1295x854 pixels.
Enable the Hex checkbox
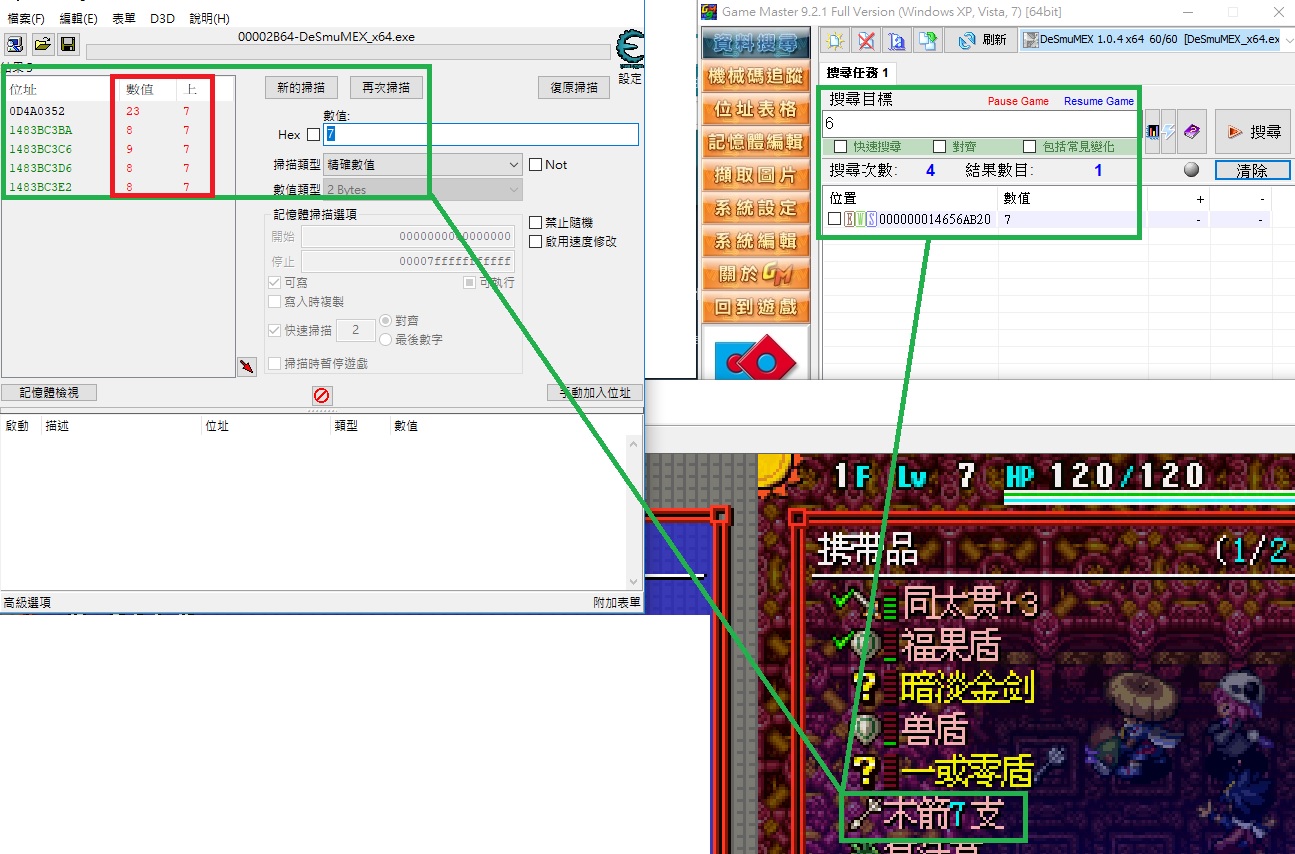(x=314, y=135)
